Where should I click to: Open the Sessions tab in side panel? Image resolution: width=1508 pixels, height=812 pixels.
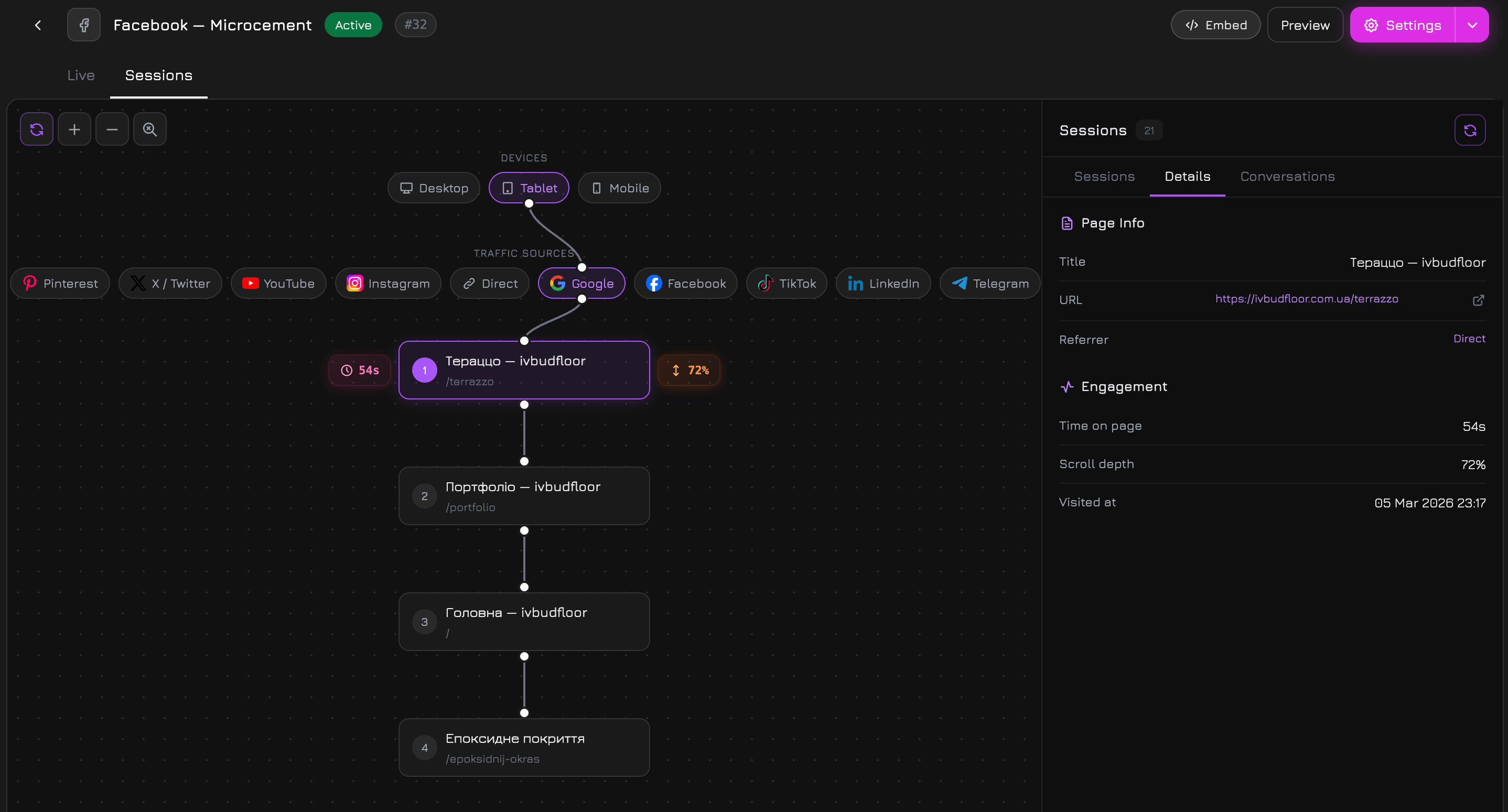tap(1104, 176)
